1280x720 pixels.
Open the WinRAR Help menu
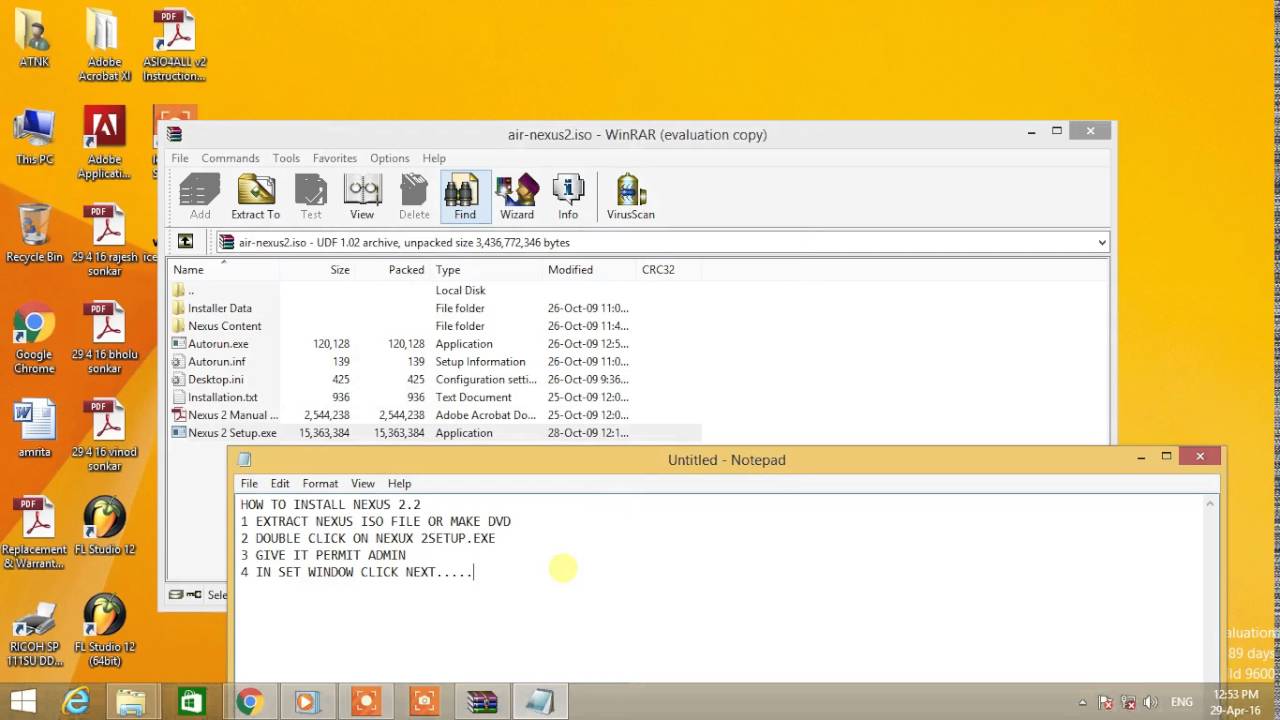[x=434, y=158]
